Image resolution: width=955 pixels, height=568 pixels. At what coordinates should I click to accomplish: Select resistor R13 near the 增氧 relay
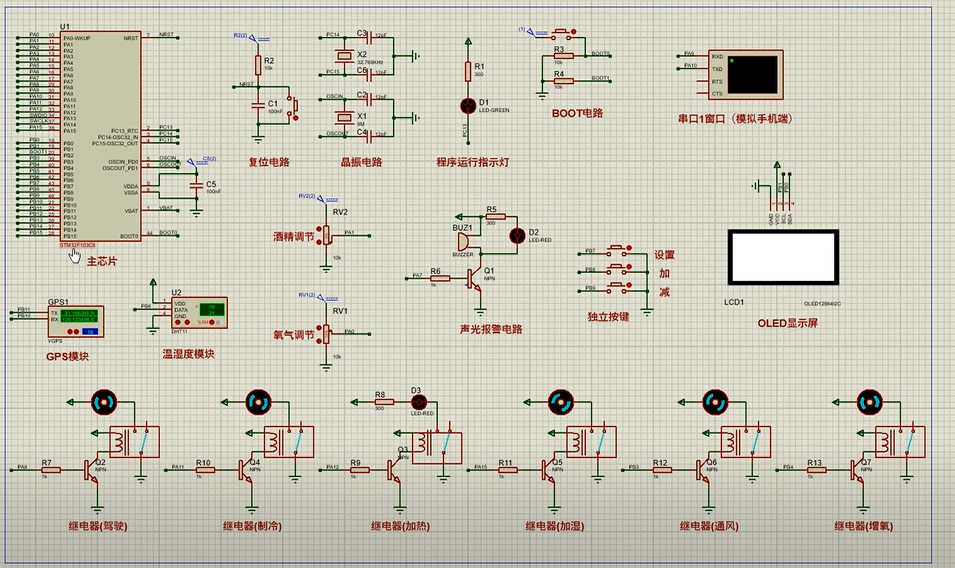click(815, 468)
